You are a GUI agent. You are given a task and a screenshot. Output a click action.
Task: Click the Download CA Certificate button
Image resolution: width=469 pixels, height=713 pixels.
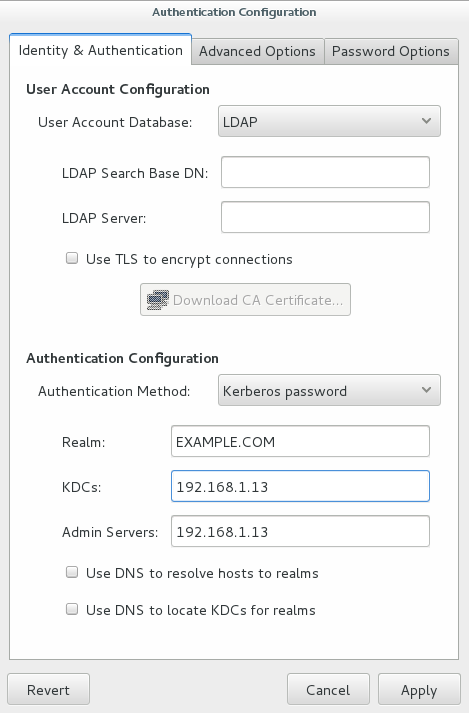[x=245, y=300]
